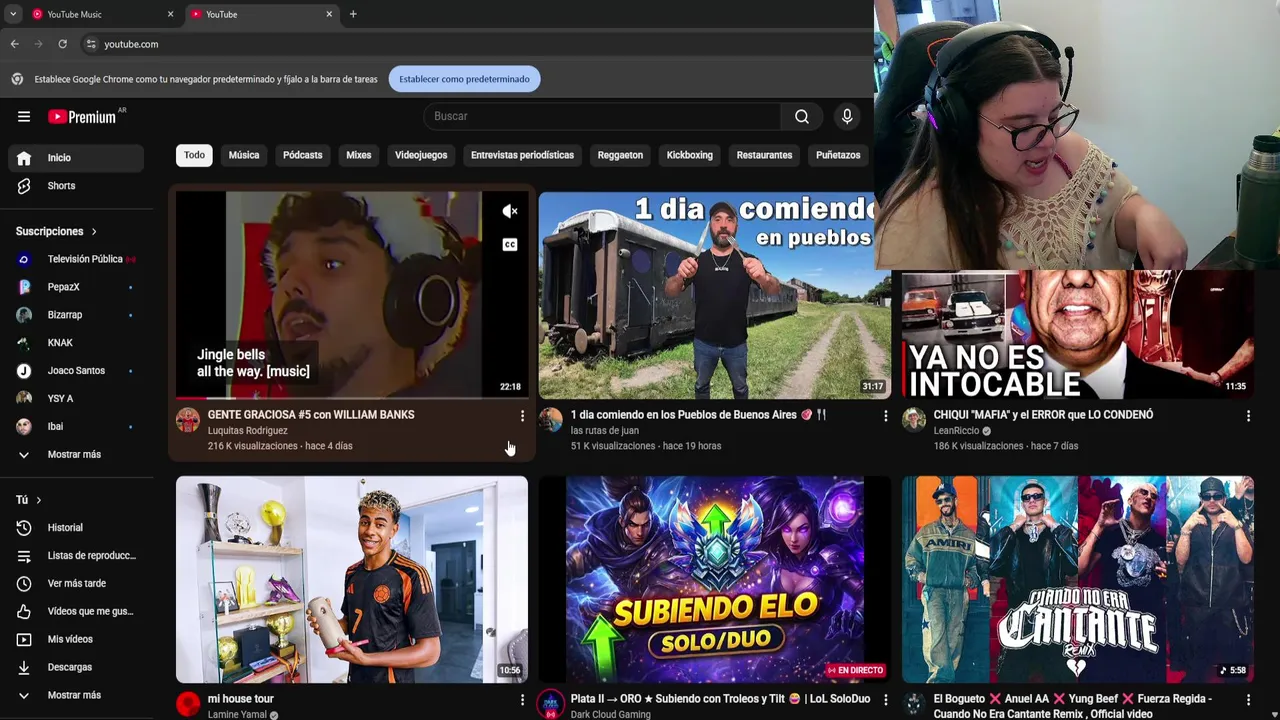Reload the page
Screen dimensions: 1280x720
click(x=62, y=44)
